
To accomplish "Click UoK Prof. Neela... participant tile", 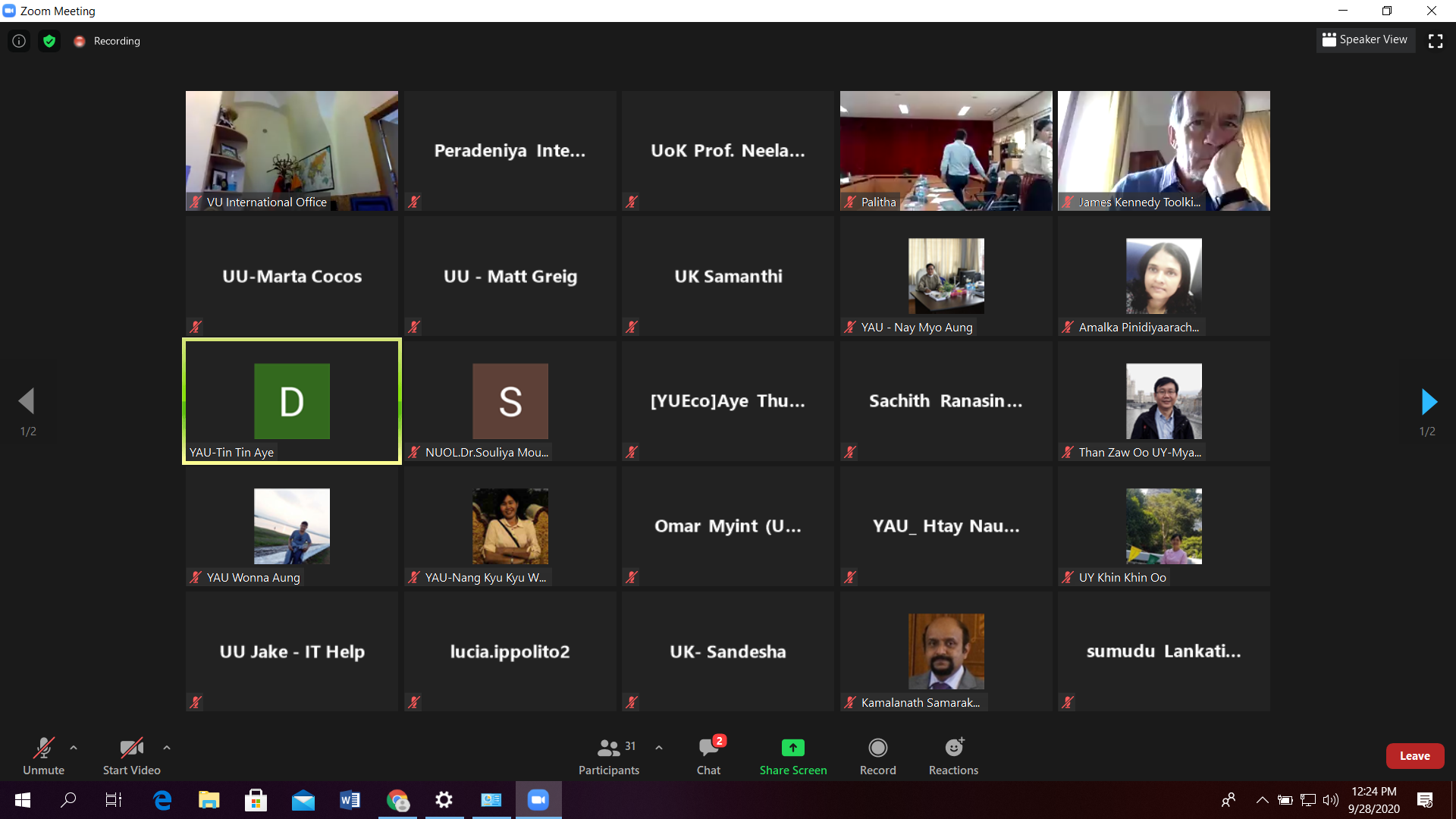I will tap(728, 151).
